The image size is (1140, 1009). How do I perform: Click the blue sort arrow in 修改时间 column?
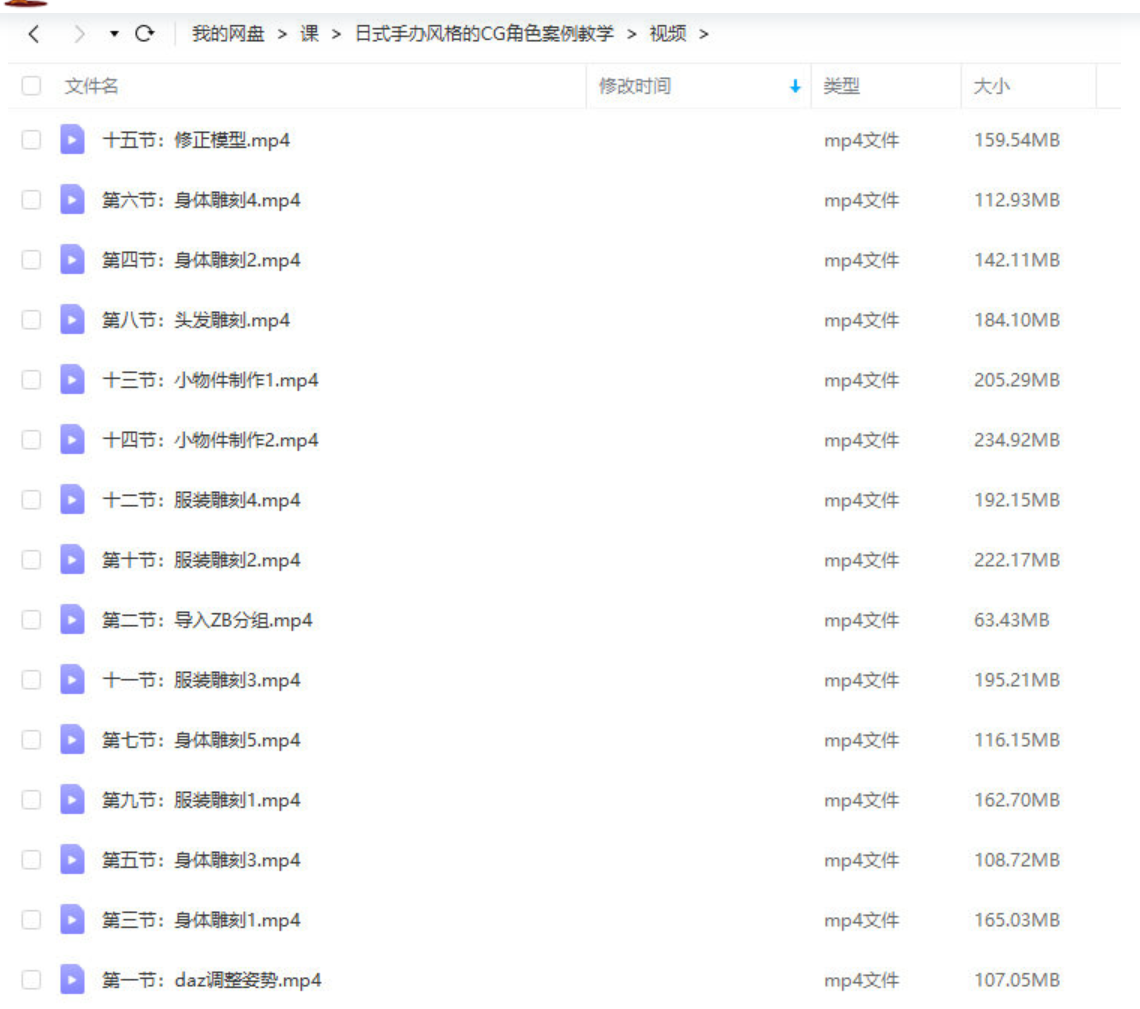pyautogui.click(x=795, y=87)
